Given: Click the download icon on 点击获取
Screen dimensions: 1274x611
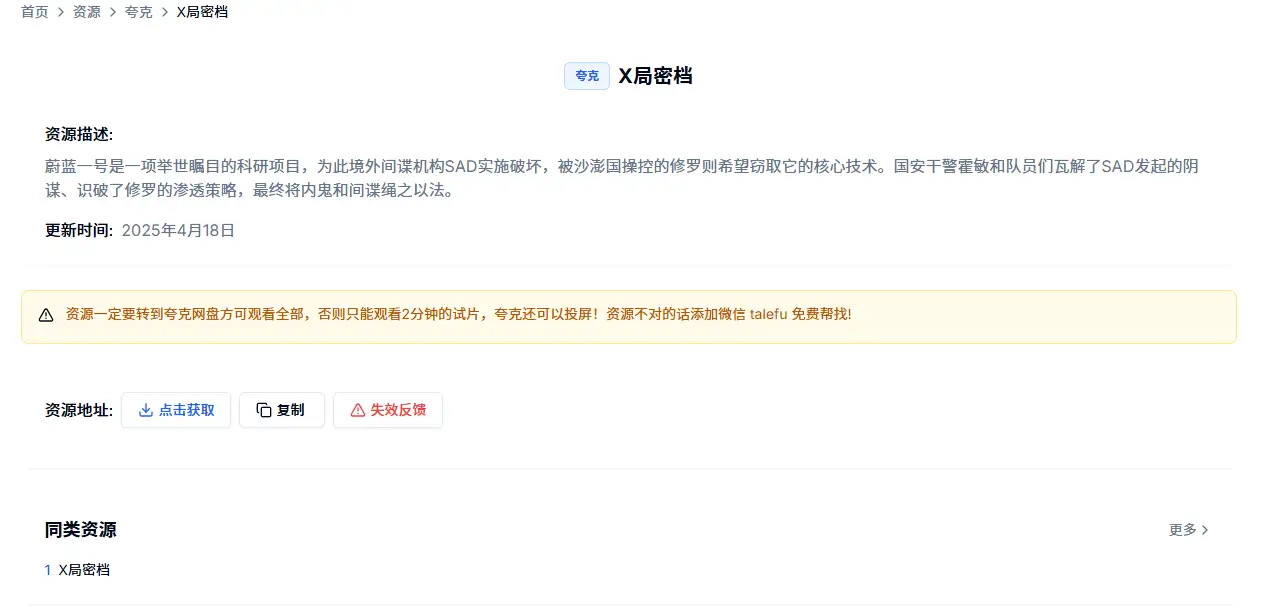Looking at the screenshot, I should coord(146,410).
